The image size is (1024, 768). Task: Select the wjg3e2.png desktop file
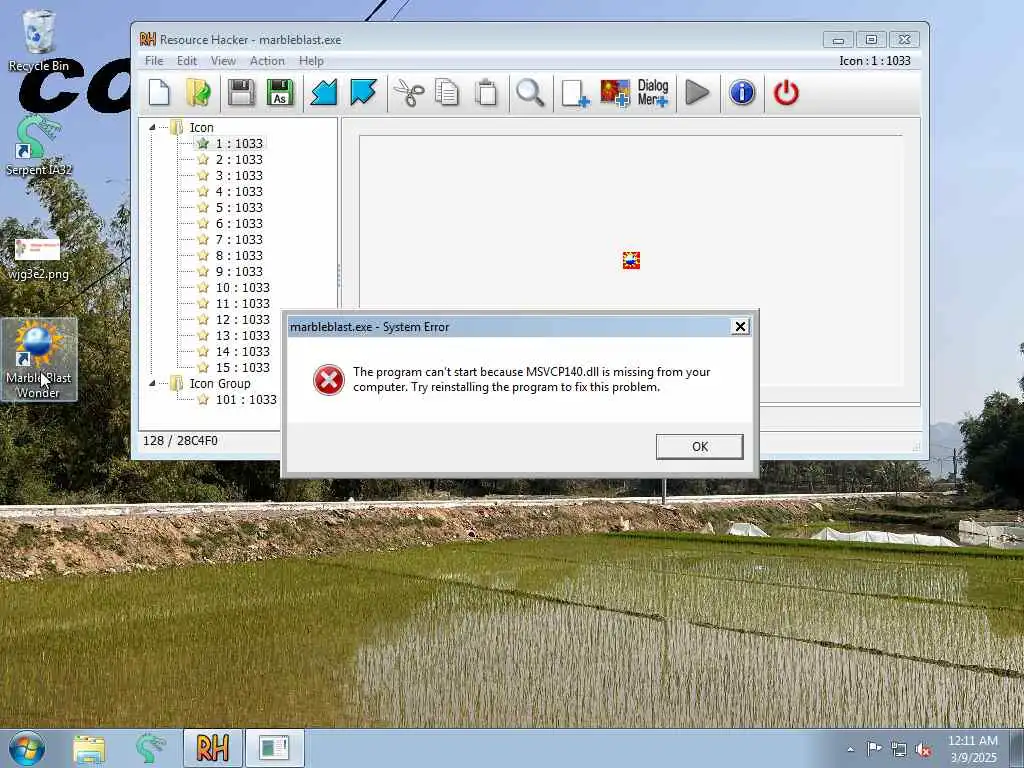[39, 259]
